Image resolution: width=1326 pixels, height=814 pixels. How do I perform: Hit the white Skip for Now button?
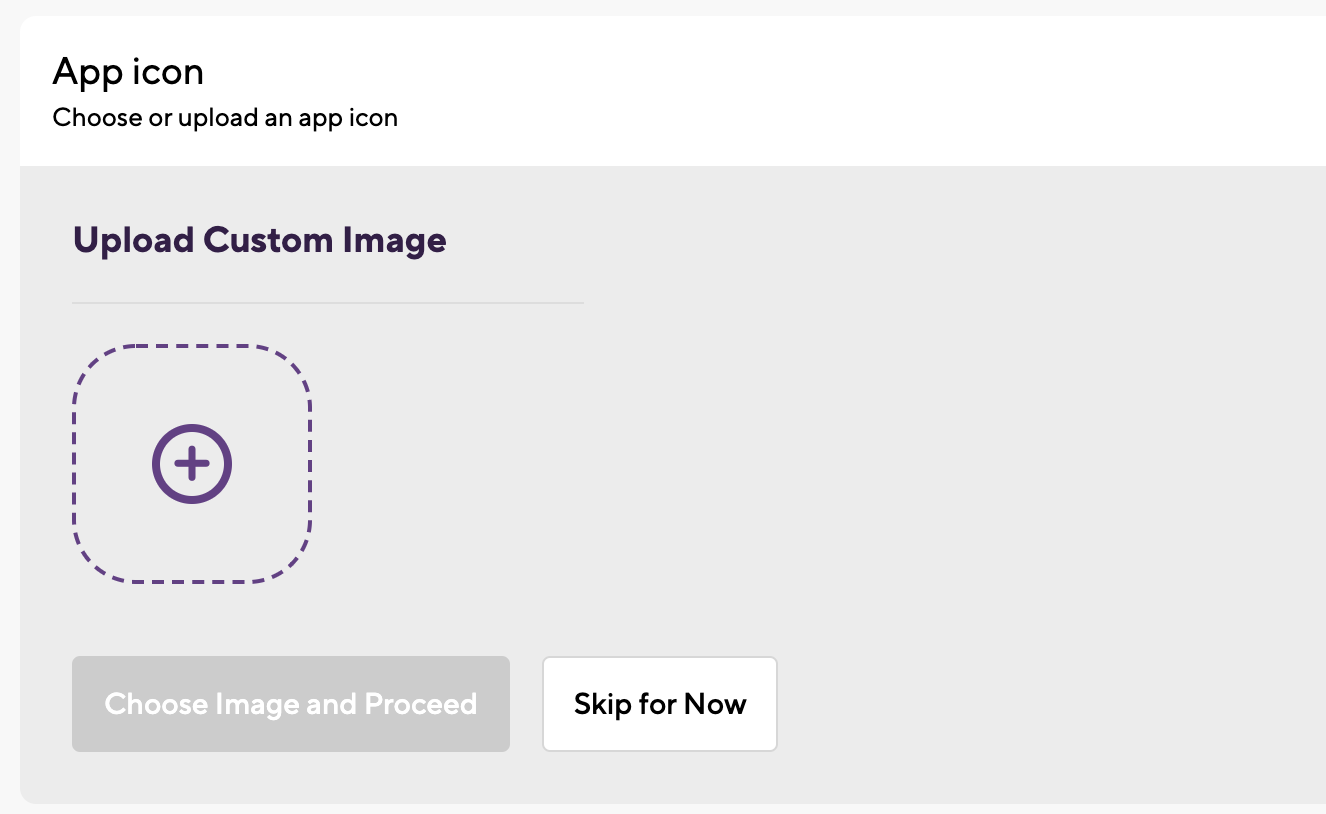pyautogui.click(x=660, y=704)
